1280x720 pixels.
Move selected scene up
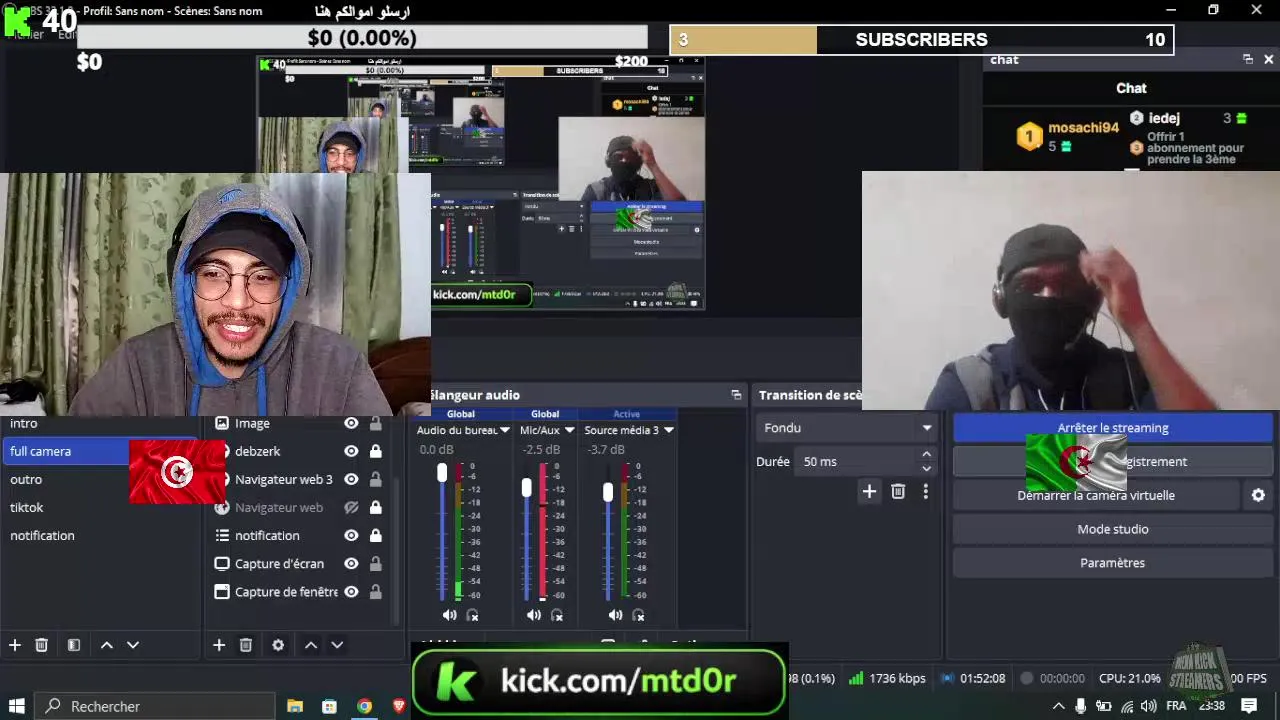click(107, 645)
